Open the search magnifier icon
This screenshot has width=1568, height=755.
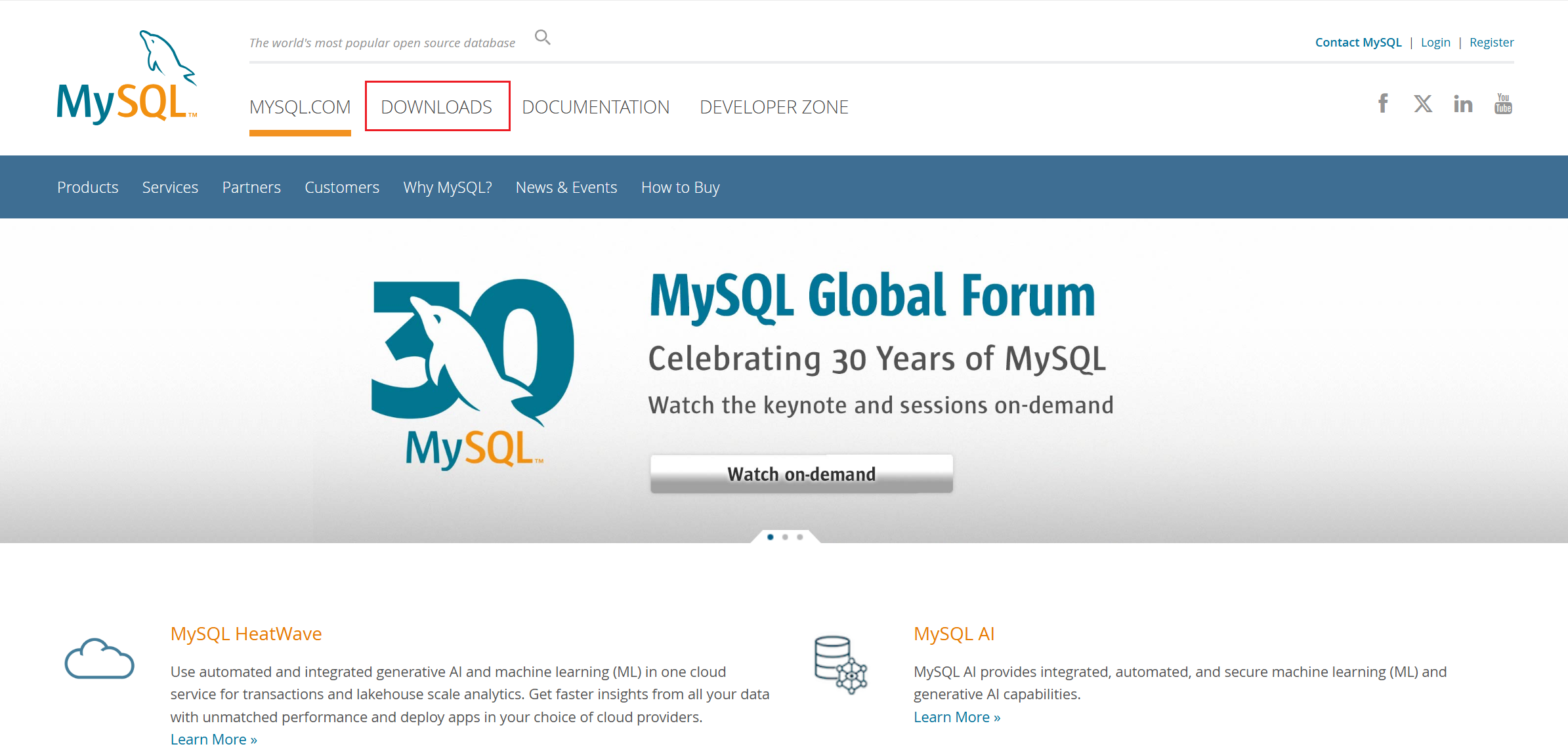[x=542, y=37]
